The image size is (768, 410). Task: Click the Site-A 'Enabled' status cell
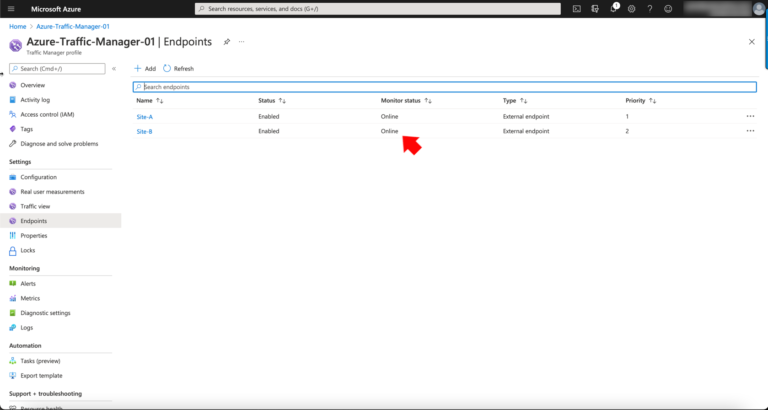[268, 117]
